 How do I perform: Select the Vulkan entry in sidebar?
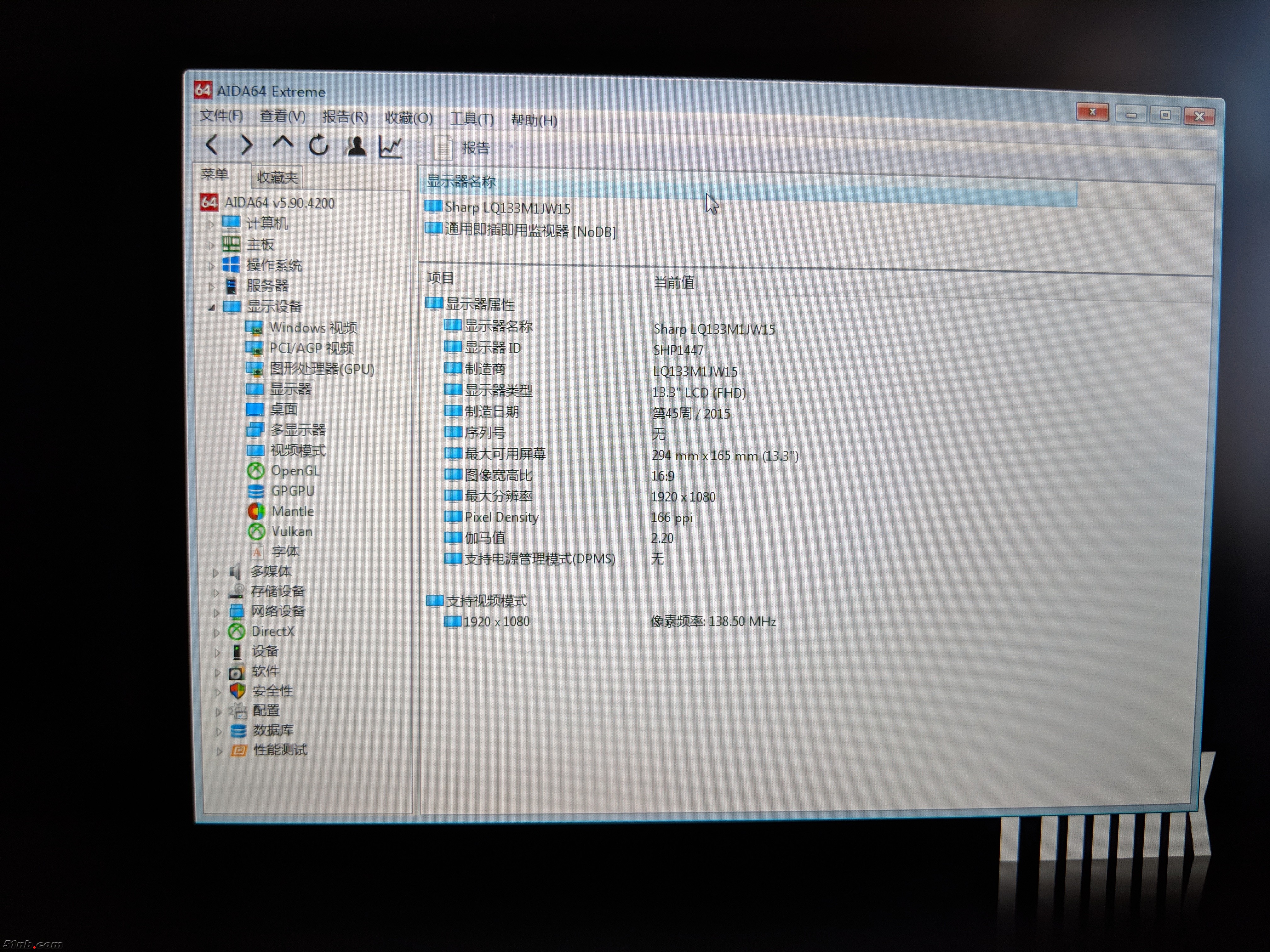[x=292, y=531]
